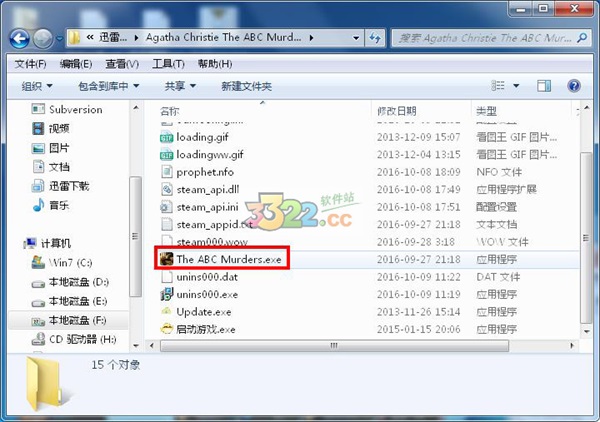This screenshot has height=422, width=600.
Task: Click the change view icon
Action: pos(498,86)
